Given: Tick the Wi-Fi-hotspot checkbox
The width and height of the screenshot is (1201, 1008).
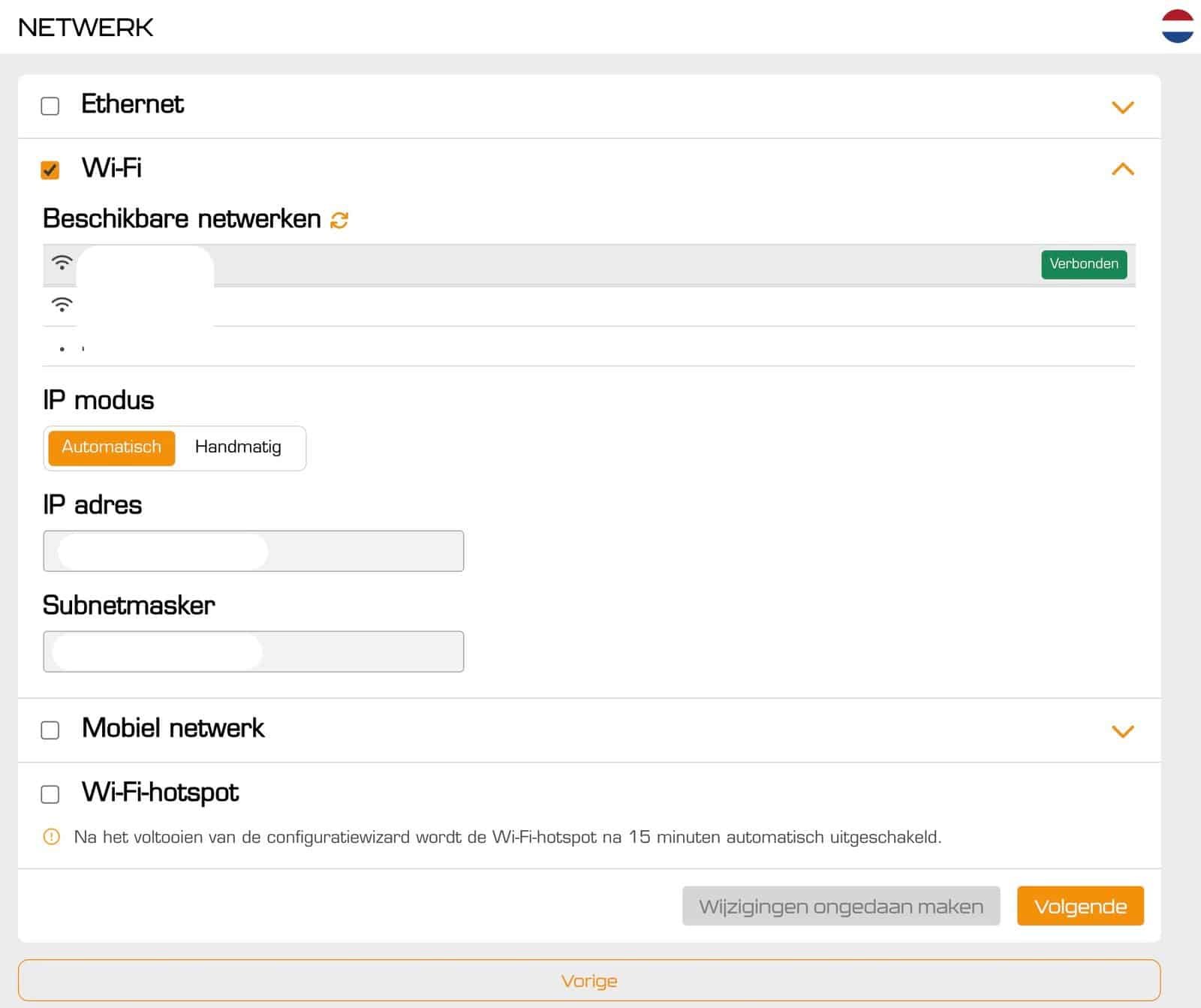Looking at the screenshot, I should [x=50, y=794].
